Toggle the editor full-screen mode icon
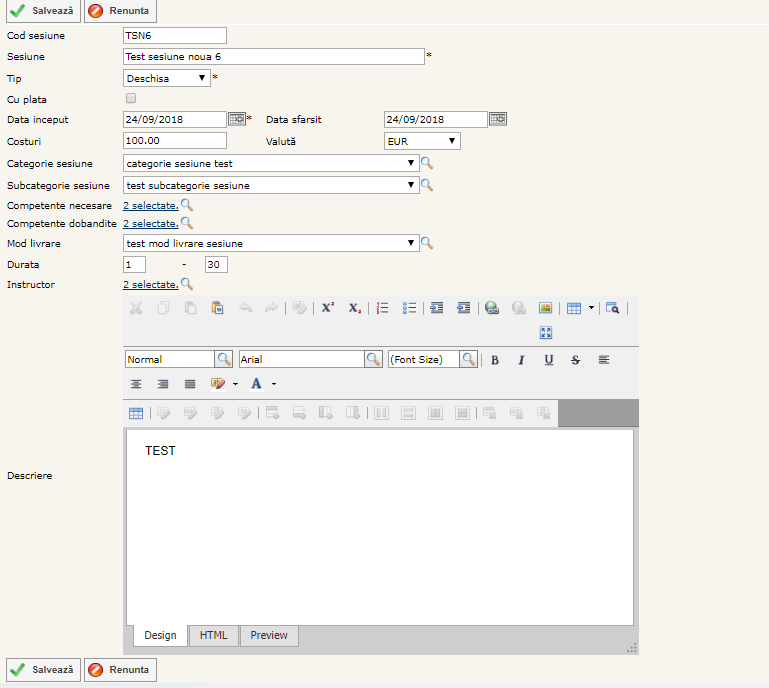The image size is (769, 688). 545,333
